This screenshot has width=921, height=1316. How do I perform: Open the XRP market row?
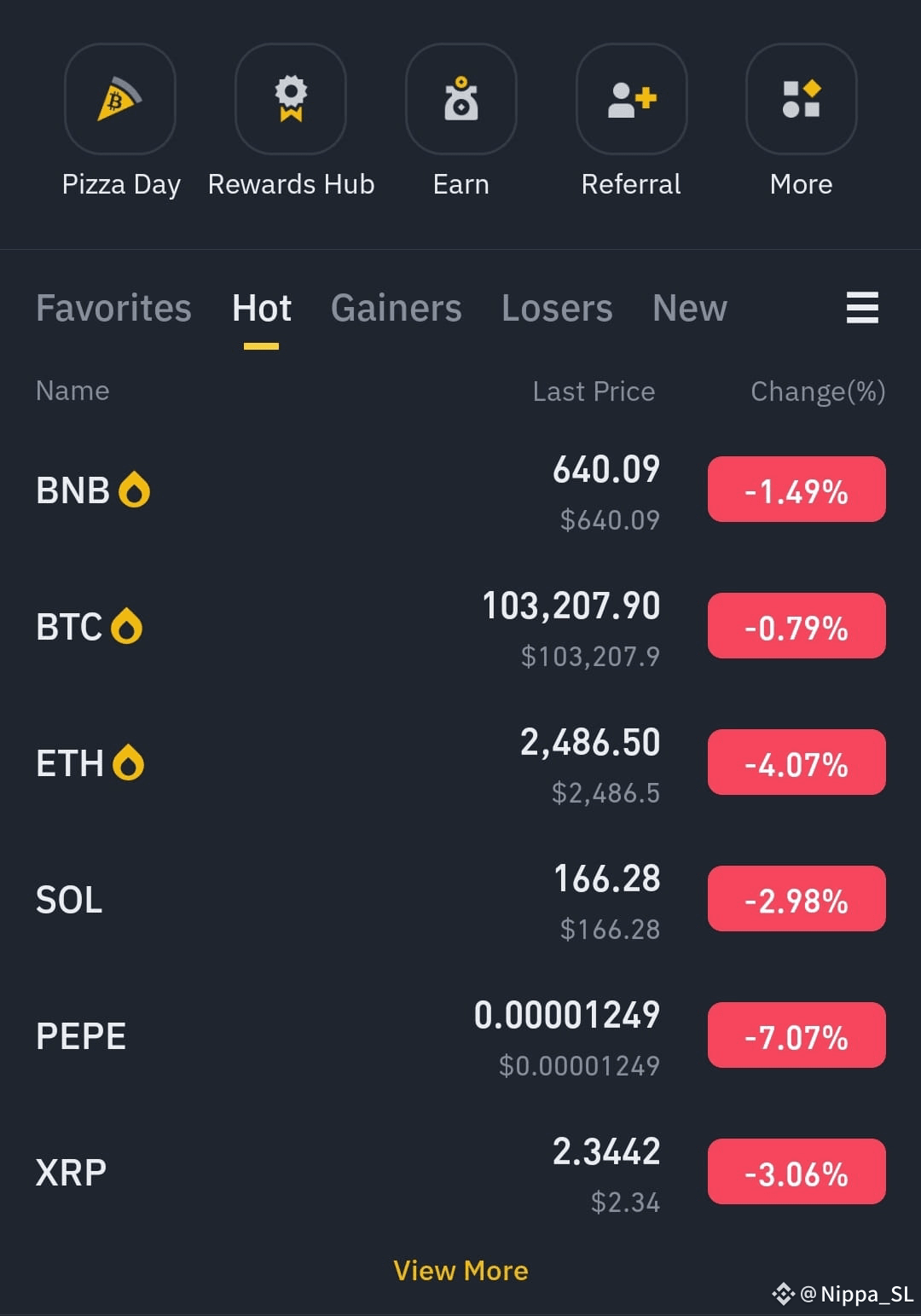tap(460, 1174)
